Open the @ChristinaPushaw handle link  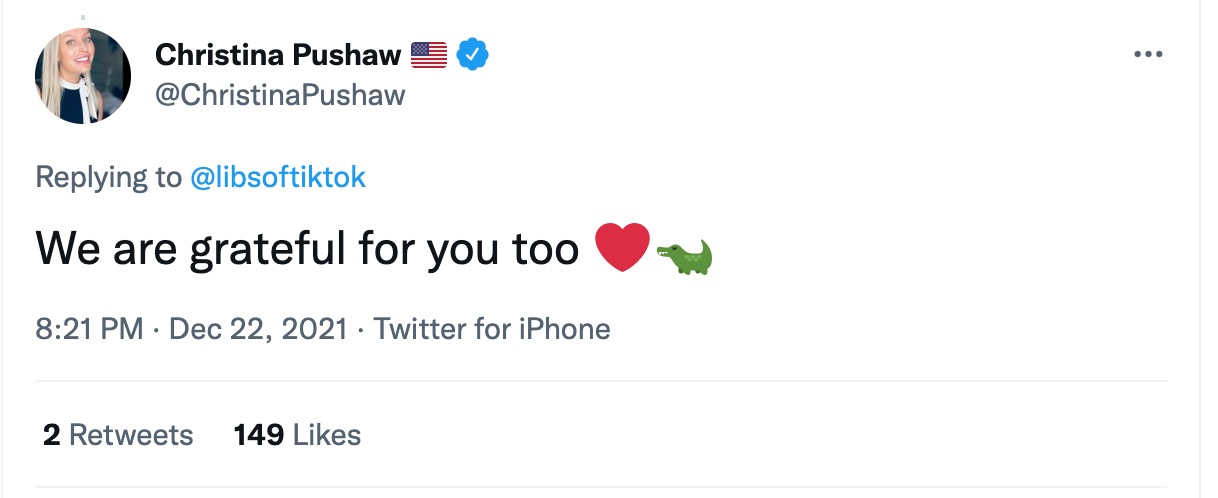(280, 94)
